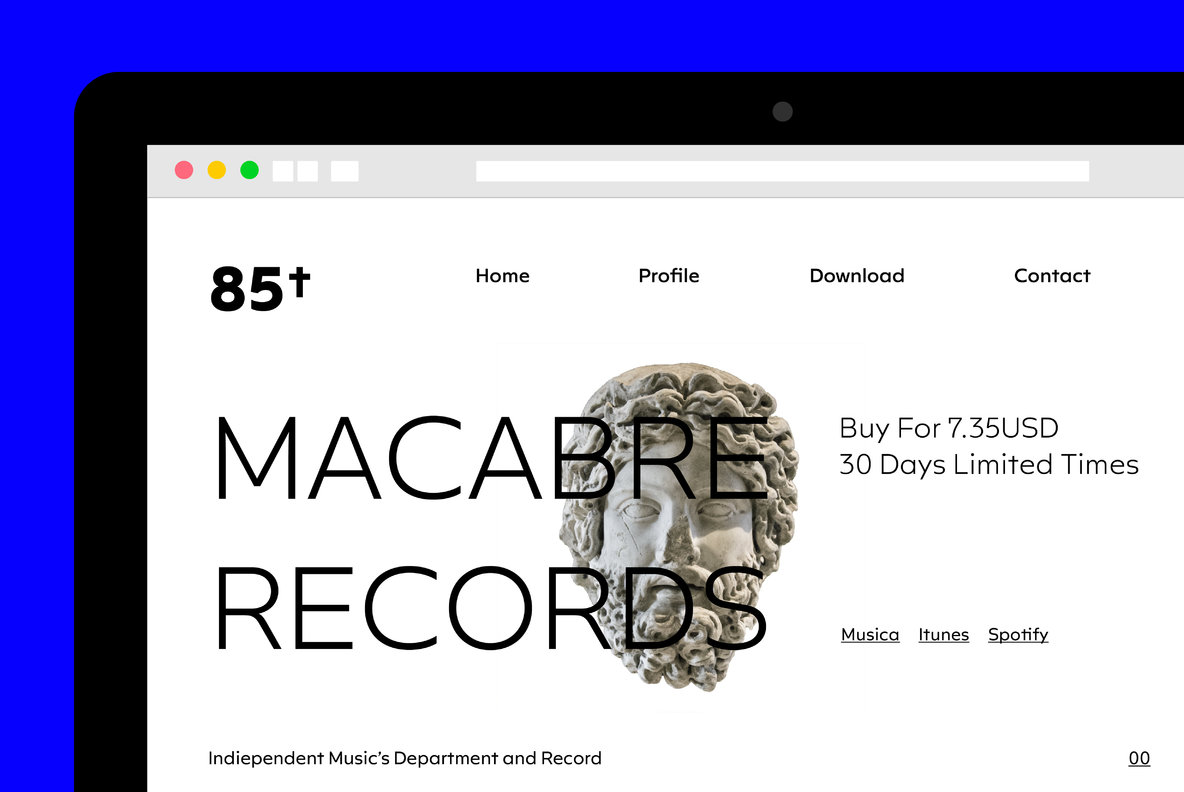Open the Download navigation link

point(856,276)
